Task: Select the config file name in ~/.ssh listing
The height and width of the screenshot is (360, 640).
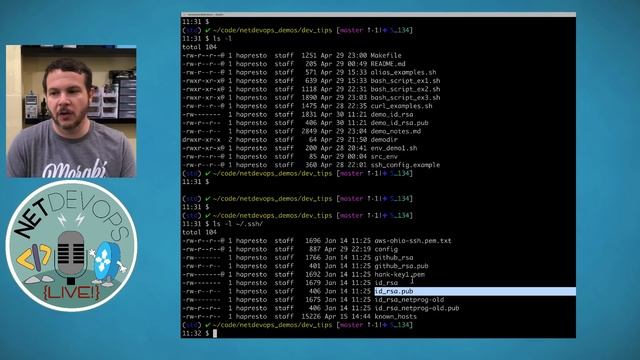Action: click(386, 249)
